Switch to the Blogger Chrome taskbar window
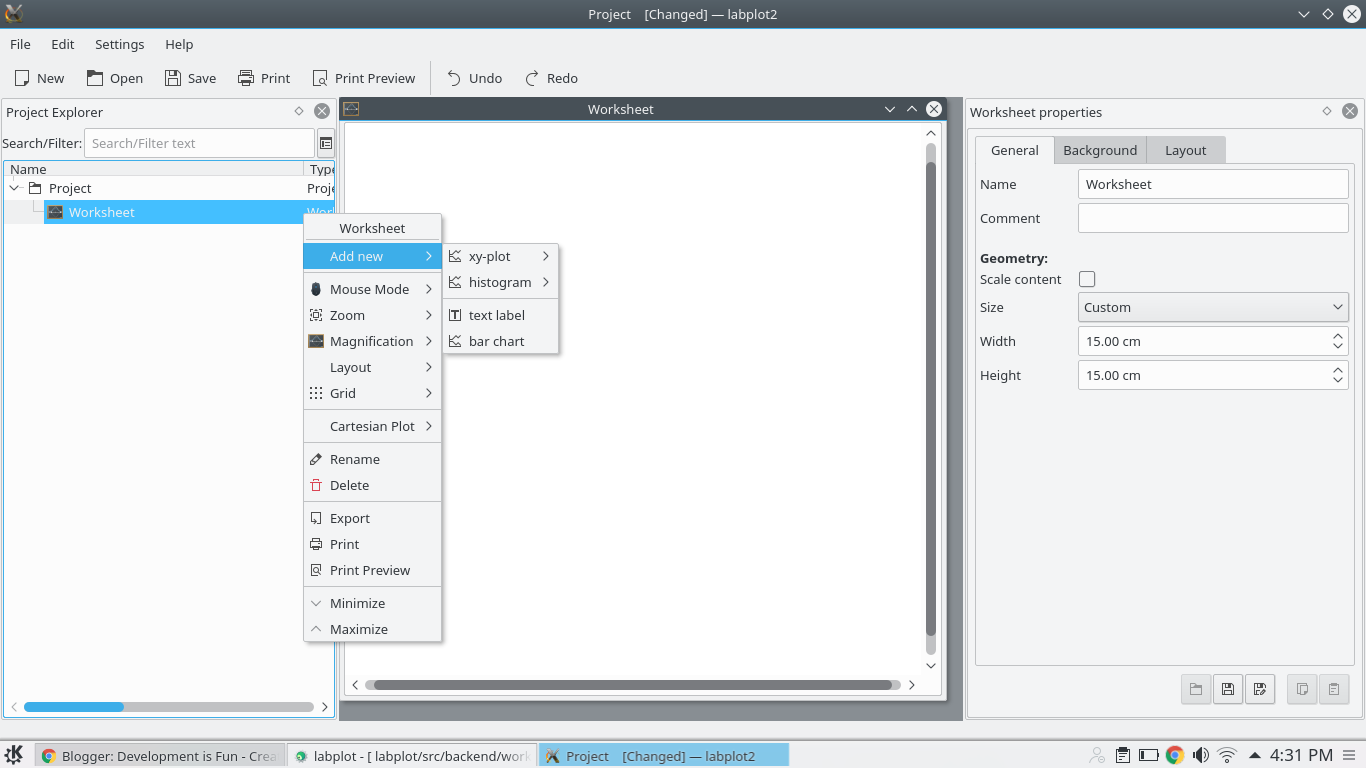Image resolution: width=1366 pixels, height=768 pixels. [x=160, y=756]
